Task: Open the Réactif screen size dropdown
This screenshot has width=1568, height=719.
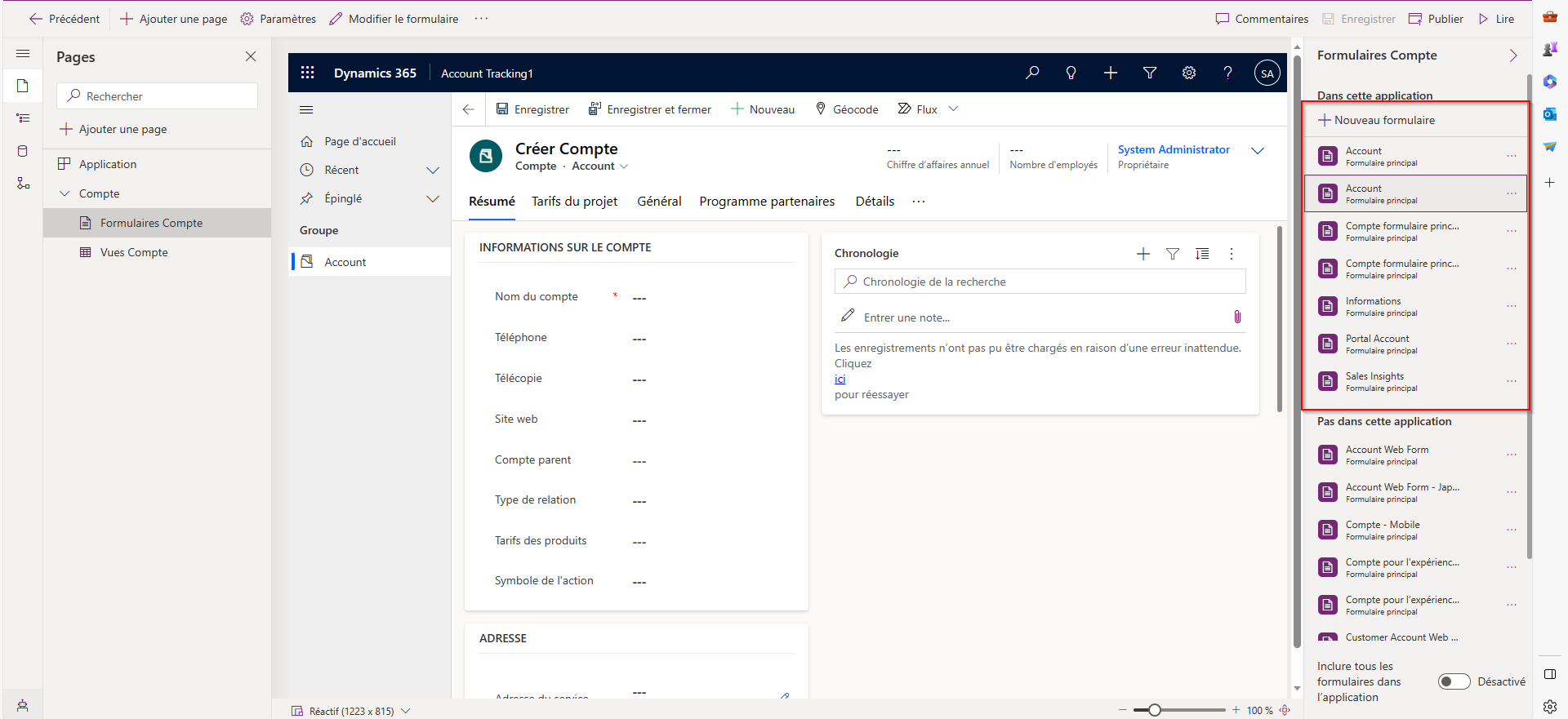Action: coord(405,711)
